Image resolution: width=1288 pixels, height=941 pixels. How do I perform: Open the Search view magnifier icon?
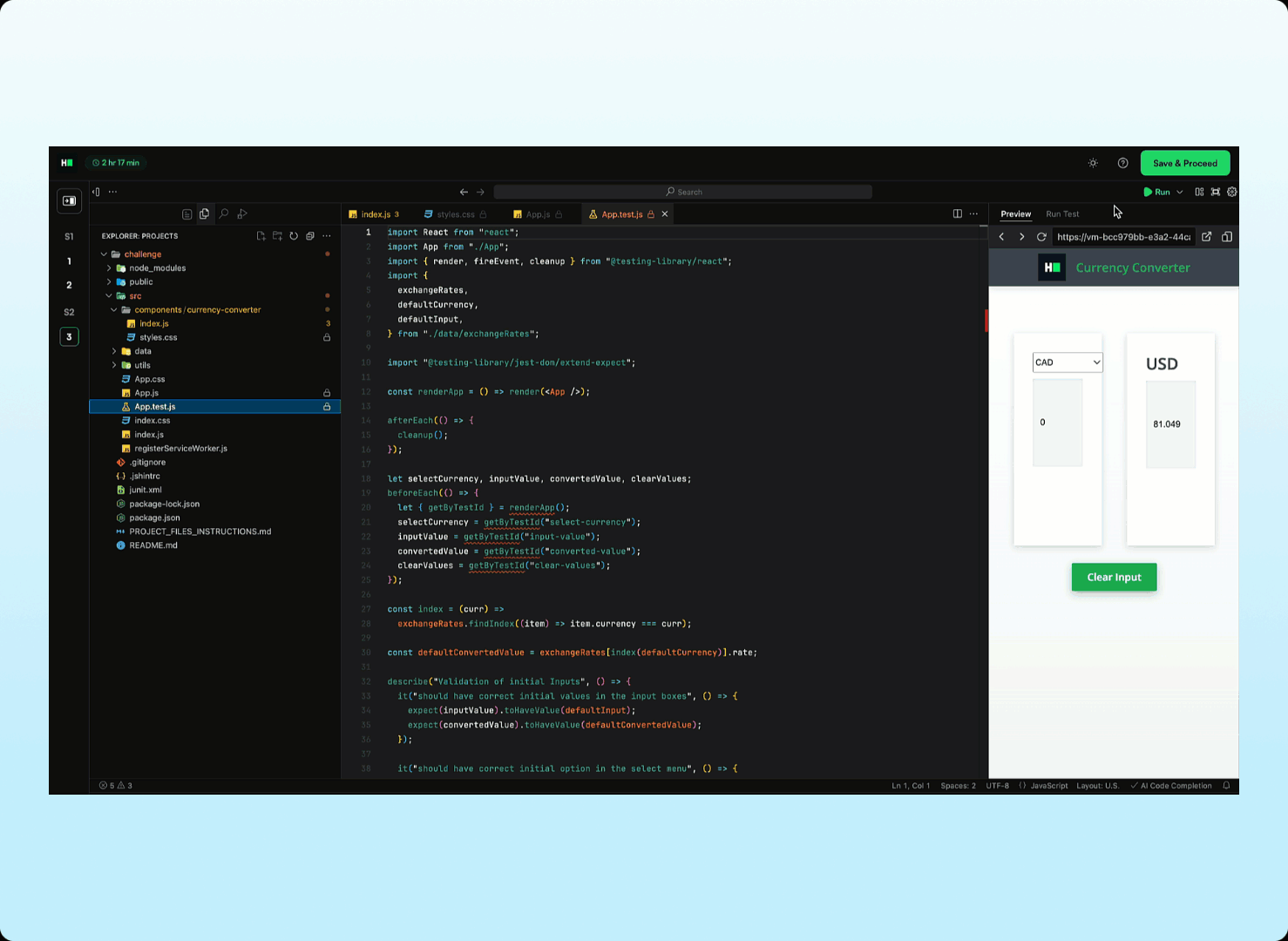tap(223, 213)
